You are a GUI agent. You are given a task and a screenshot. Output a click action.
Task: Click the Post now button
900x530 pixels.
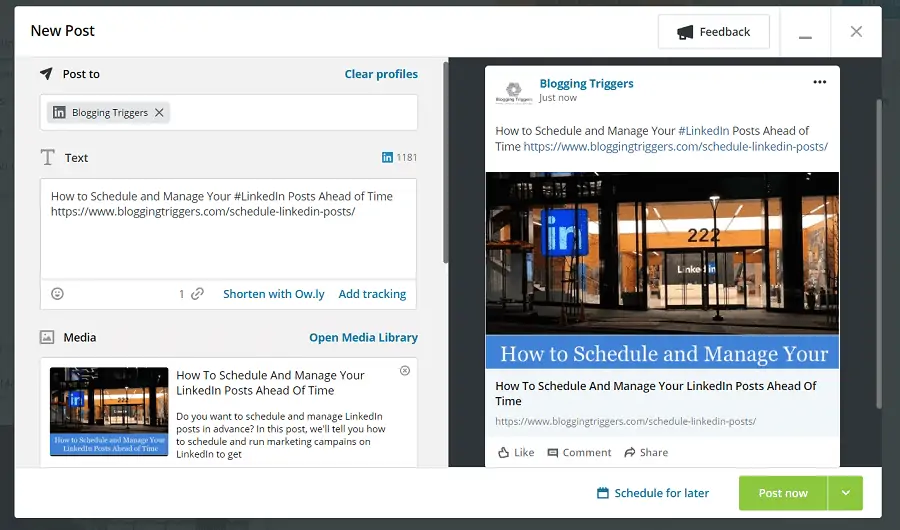click(783, 493)
